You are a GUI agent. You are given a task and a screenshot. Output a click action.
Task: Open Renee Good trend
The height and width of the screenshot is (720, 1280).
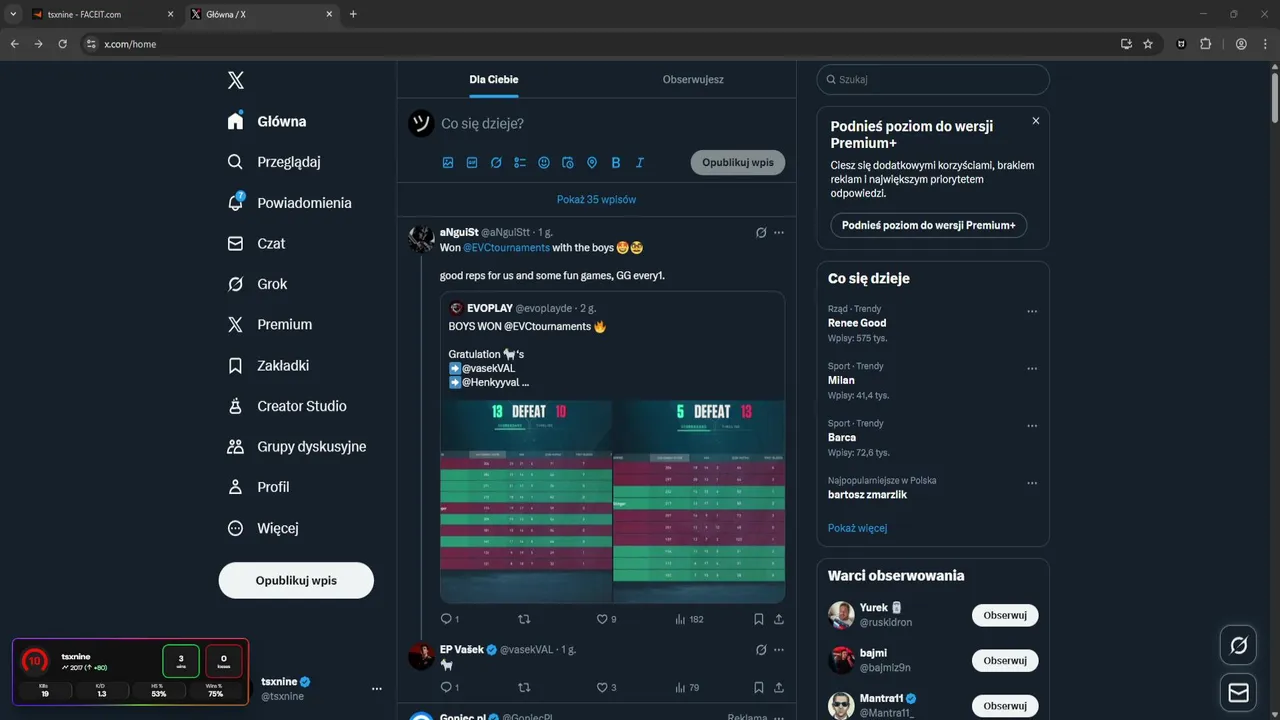click(857, 323)
